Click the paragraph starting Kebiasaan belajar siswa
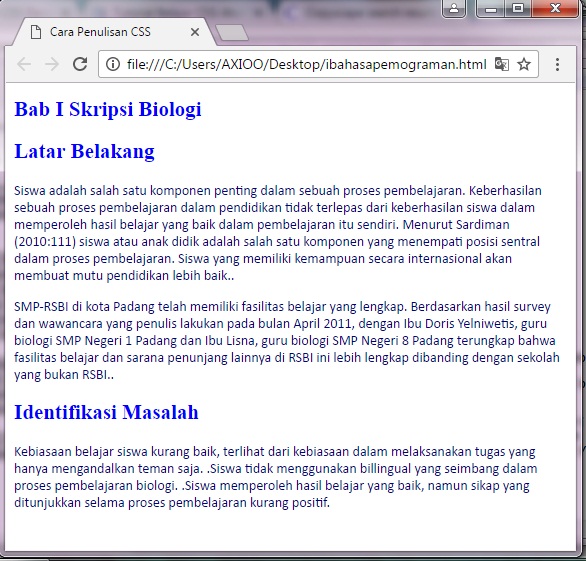586x561 pixels. coord(276,477)
